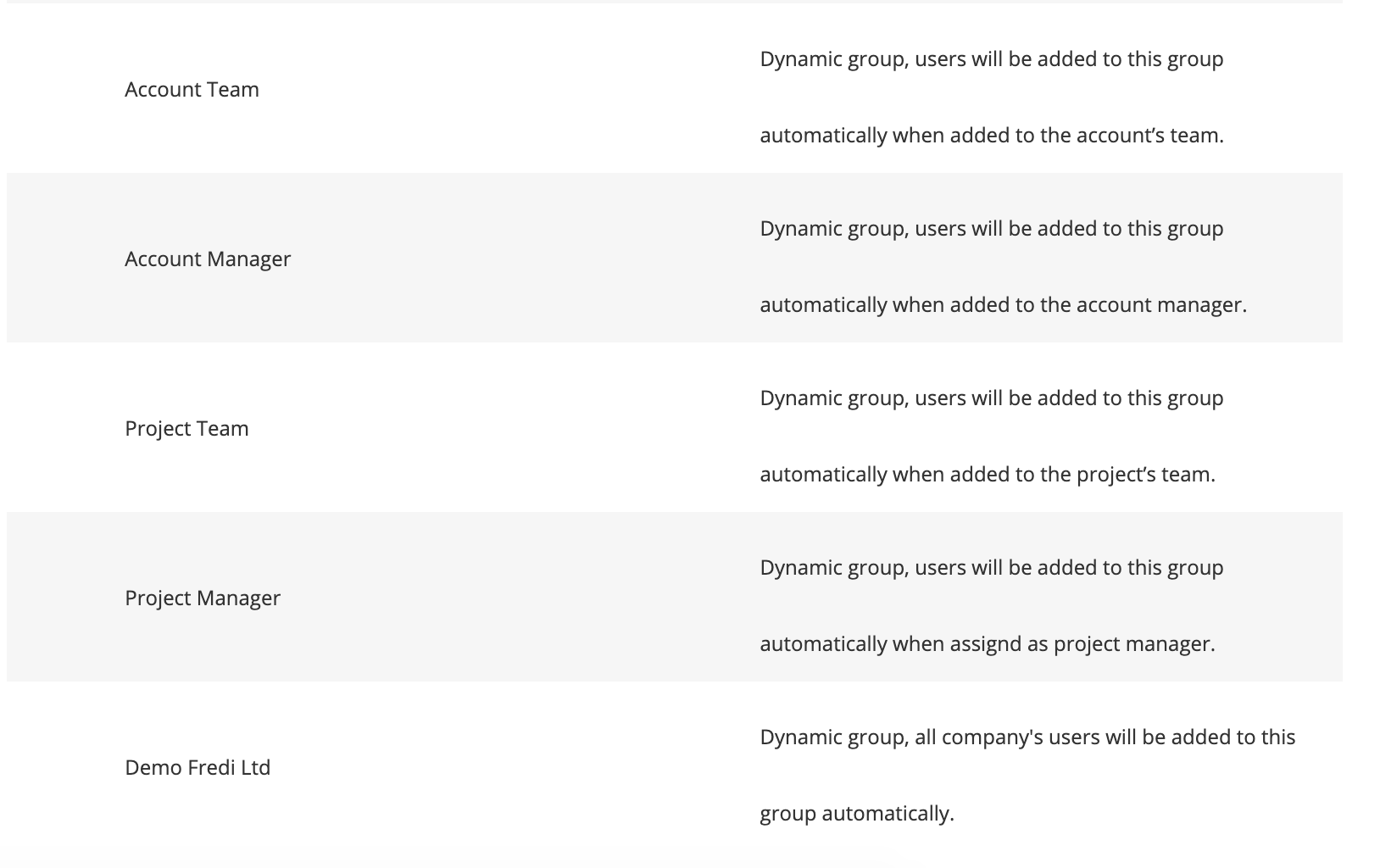
Task: Click "Dynamic group" in the Project Team row
Action: click(832, 398)
